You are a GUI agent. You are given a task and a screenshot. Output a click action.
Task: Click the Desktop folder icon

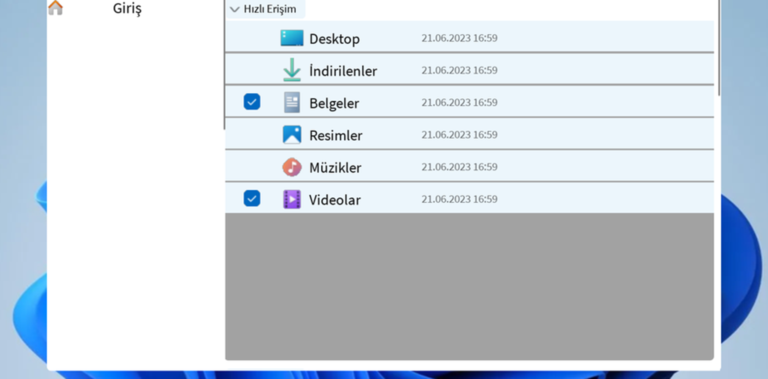tap(291, 38)
